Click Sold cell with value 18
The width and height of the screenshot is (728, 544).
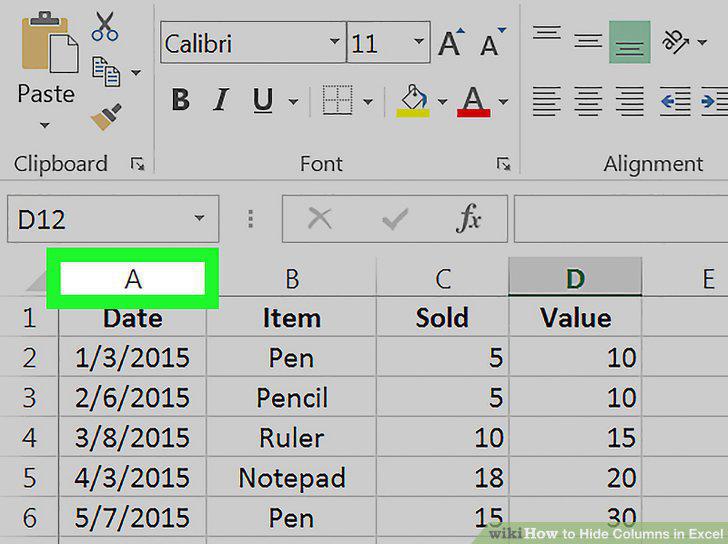(442, 478)
